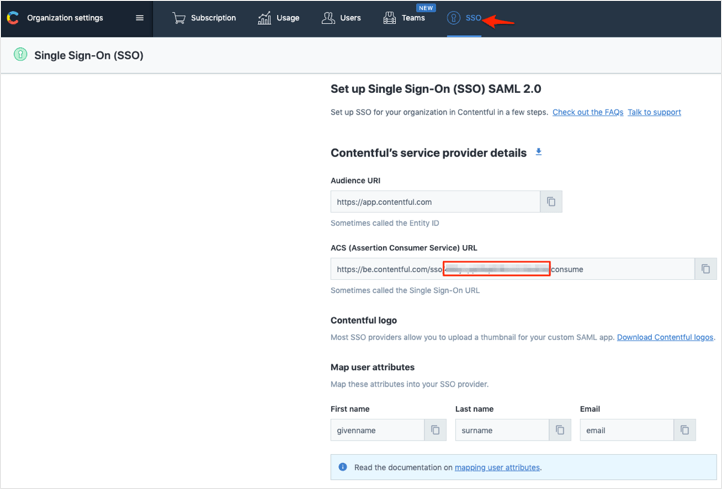Click the Contentful logo icon

pos(13,18)
